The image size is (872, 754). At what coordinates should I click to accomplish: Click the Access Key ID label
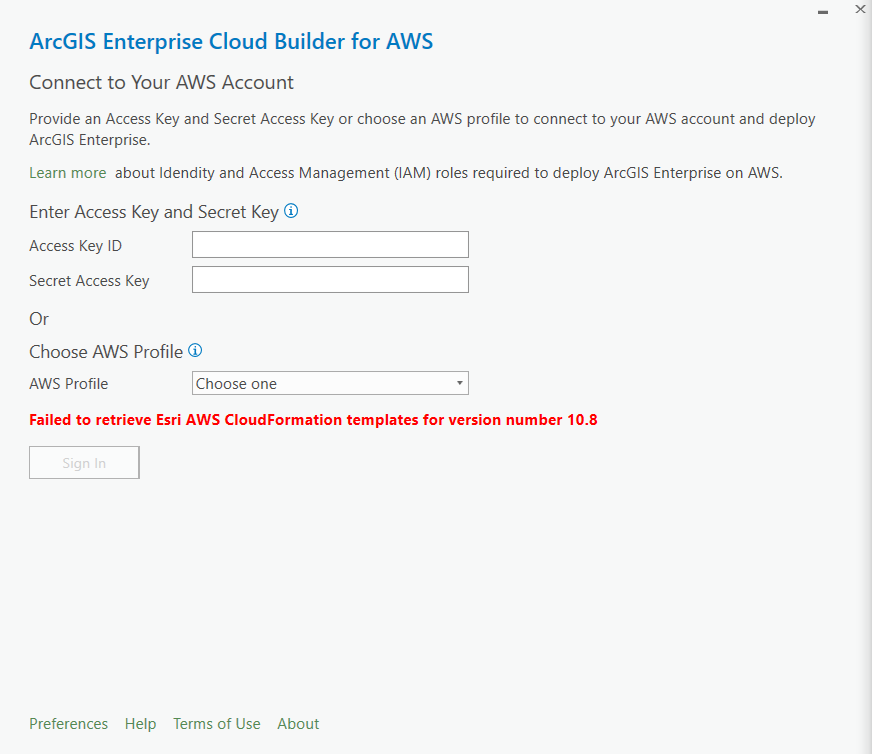tap(76, 246)
